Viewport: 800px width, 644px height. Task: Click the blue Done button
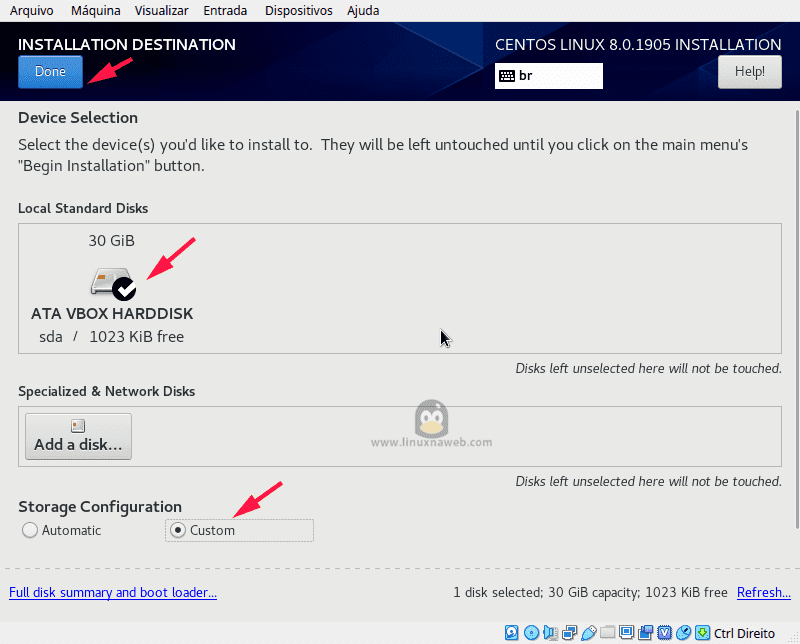[x=51, y=71]
